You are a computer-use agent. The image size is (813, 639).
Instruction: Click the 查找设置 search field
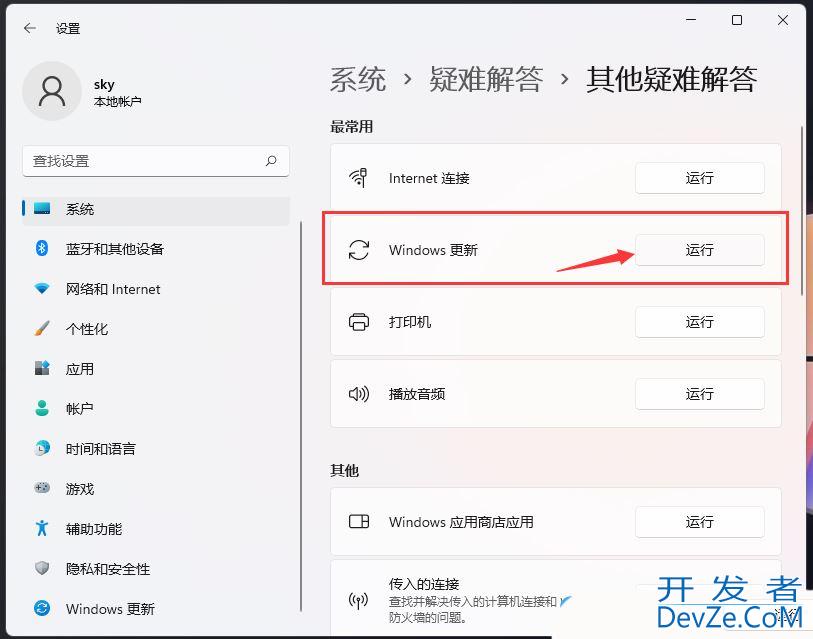pos(156,161)
